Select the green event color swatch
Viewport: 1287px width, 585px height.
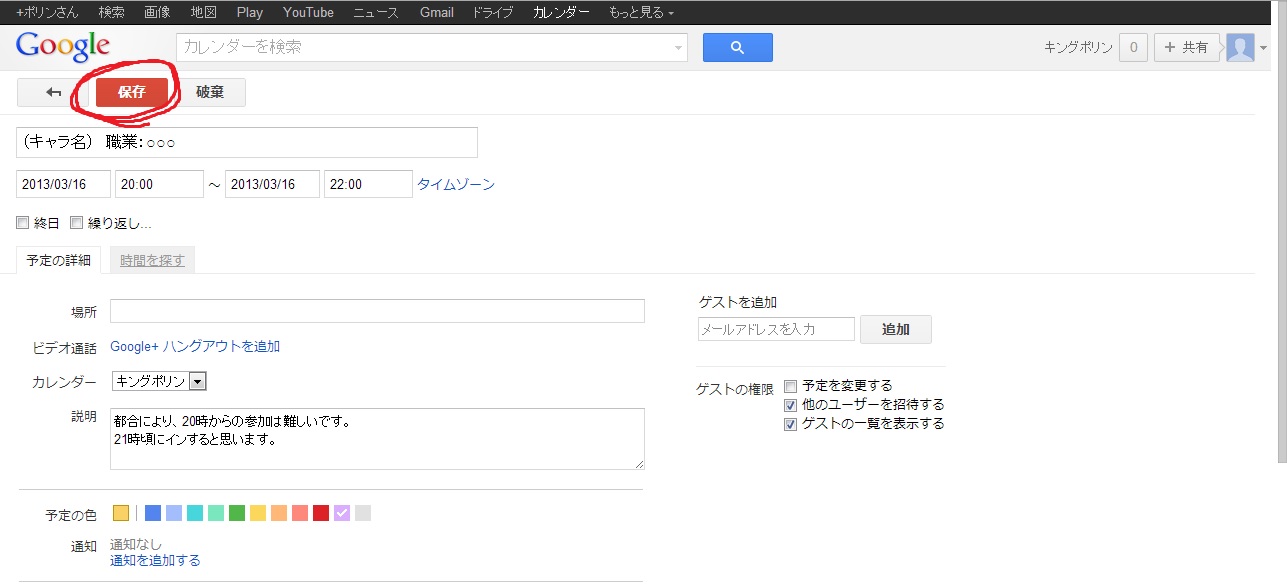click(x=237, y=513)
